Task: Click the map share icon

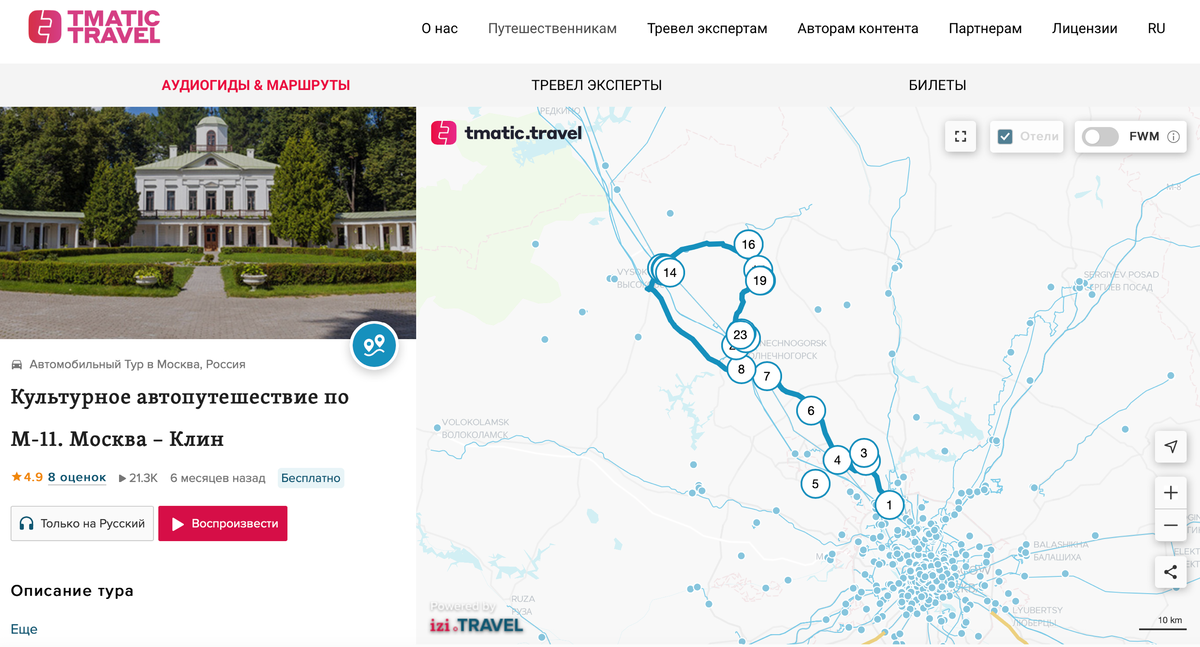Action: 1170,572
